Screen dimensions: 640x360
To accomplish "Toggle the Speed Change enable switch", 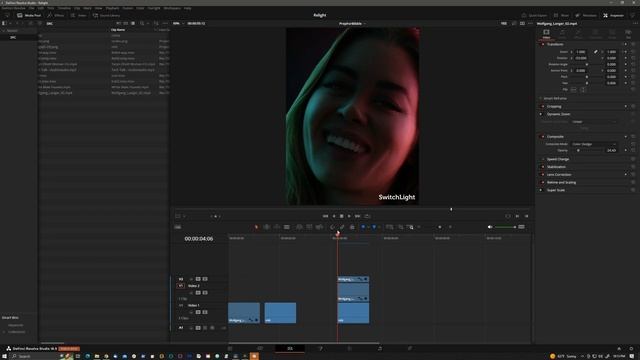I will pyautogui.click(x=543, y=159).
